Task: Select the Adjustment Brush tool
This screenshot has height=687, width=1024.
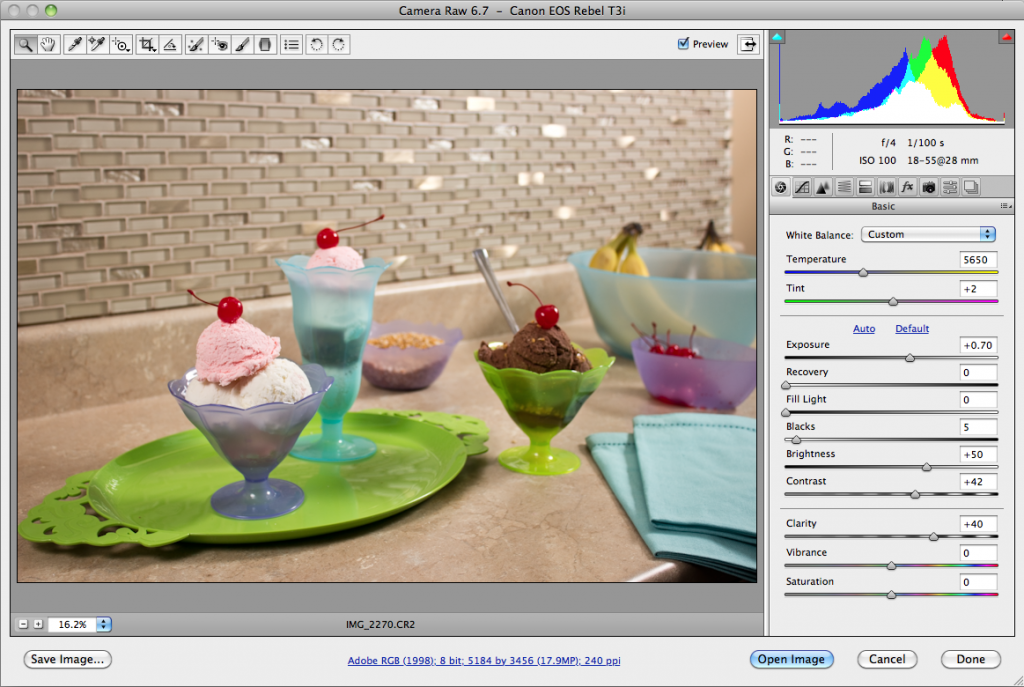Action: tap(242, 44)
